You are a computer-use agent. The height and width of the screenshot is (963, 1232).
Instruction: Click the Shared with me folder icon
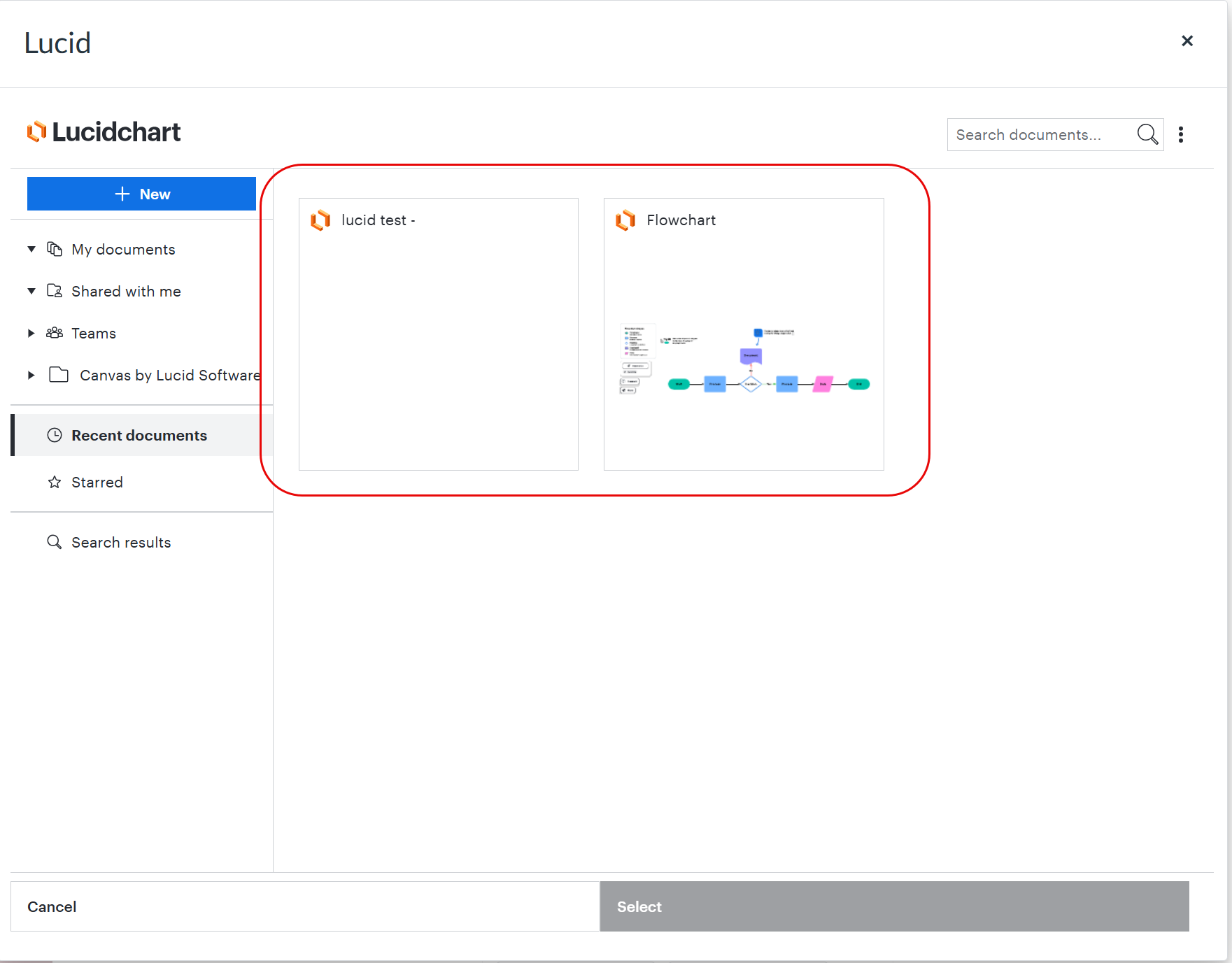click(x=55, y=291)
